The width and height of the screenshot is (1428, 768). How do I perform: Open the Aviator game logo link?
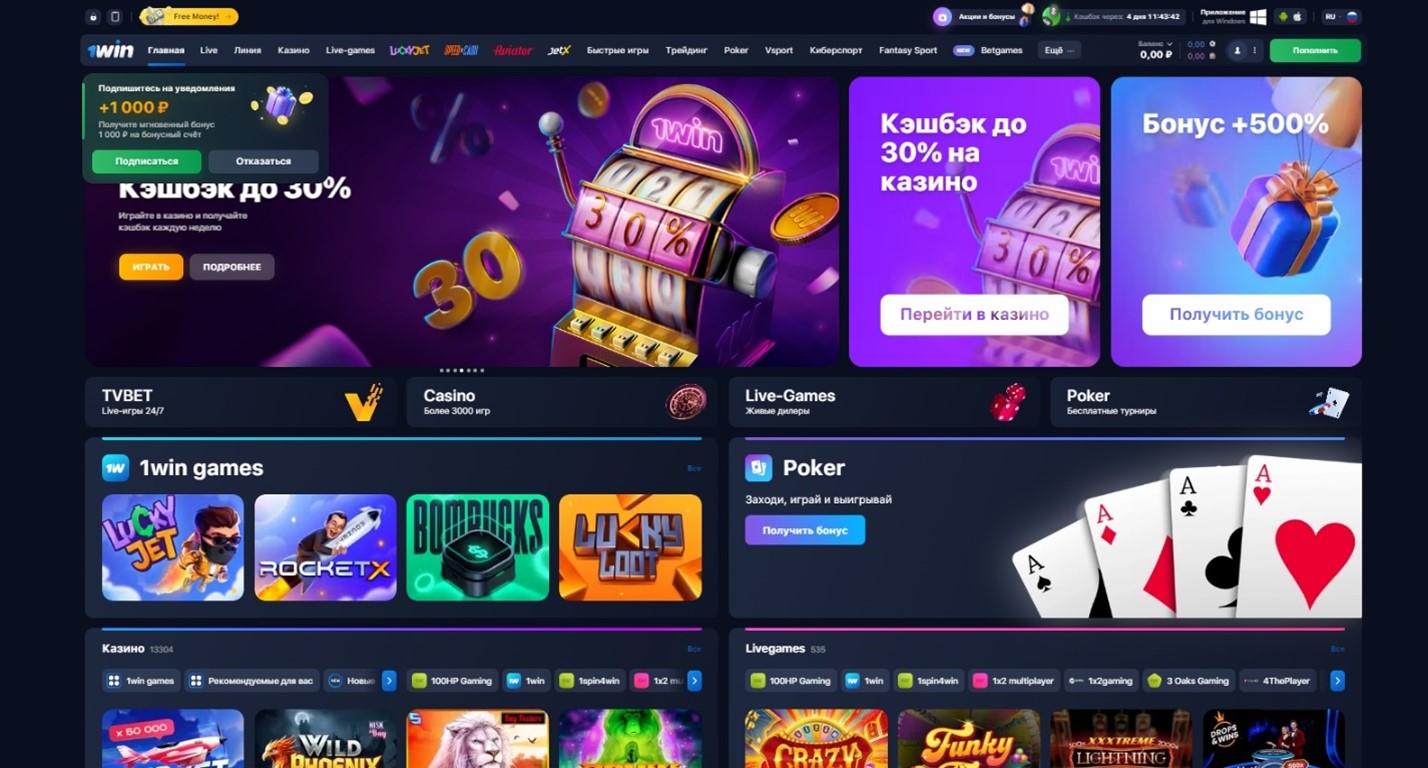(x=513, y=50)
